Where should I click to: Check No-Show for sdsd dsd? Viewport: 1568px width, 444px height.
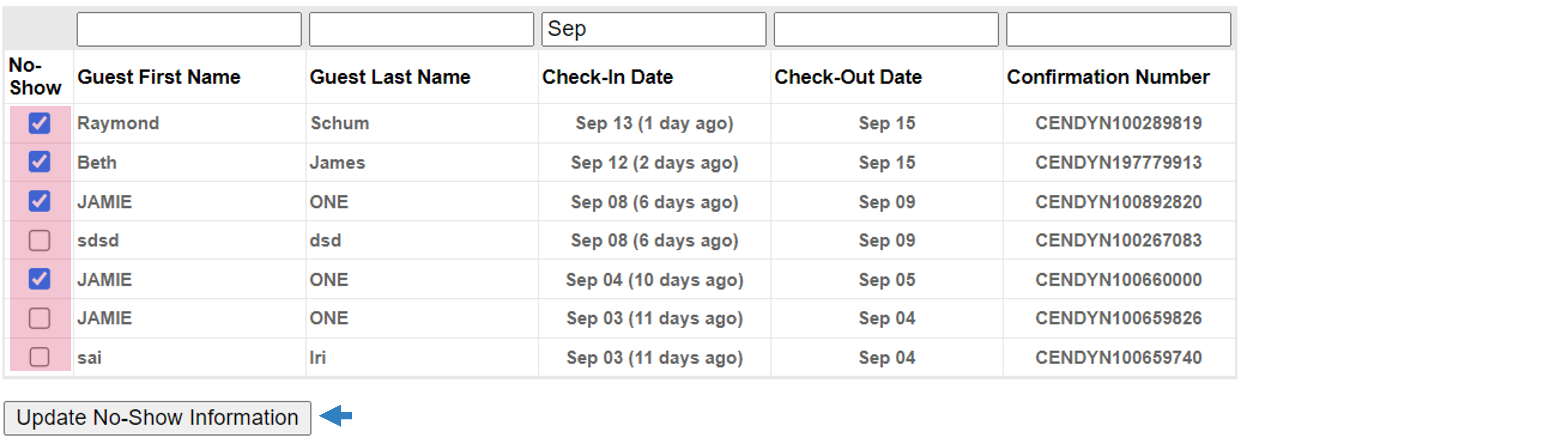pos(40,240)
